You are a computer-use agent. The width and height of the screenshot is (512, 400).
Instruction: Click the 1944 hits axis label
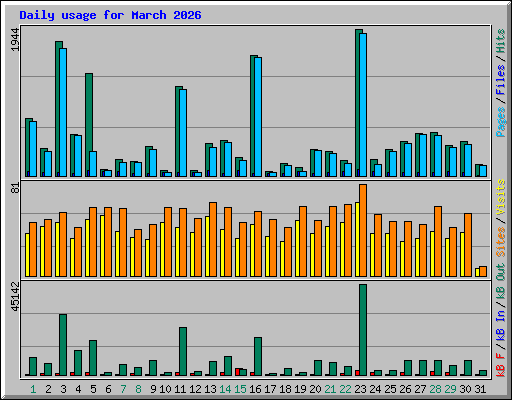click(x=15, y=40)
